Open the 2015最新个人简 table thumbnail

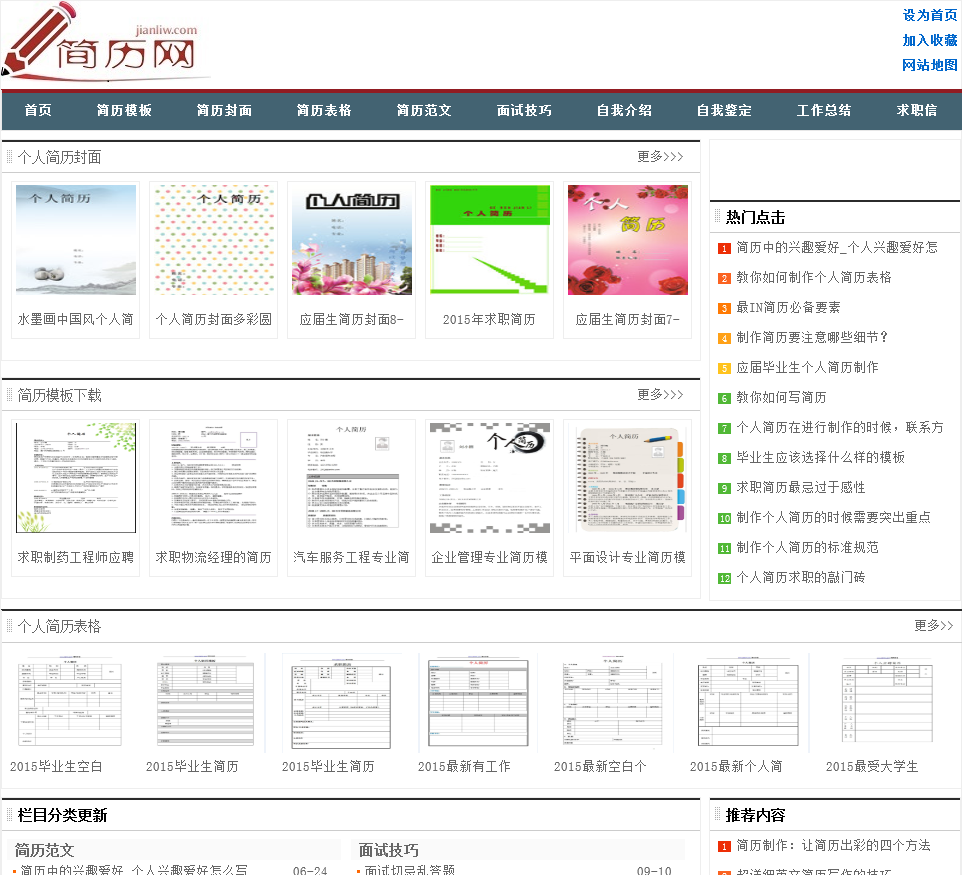pyautogui.click(x=749, y=702)
